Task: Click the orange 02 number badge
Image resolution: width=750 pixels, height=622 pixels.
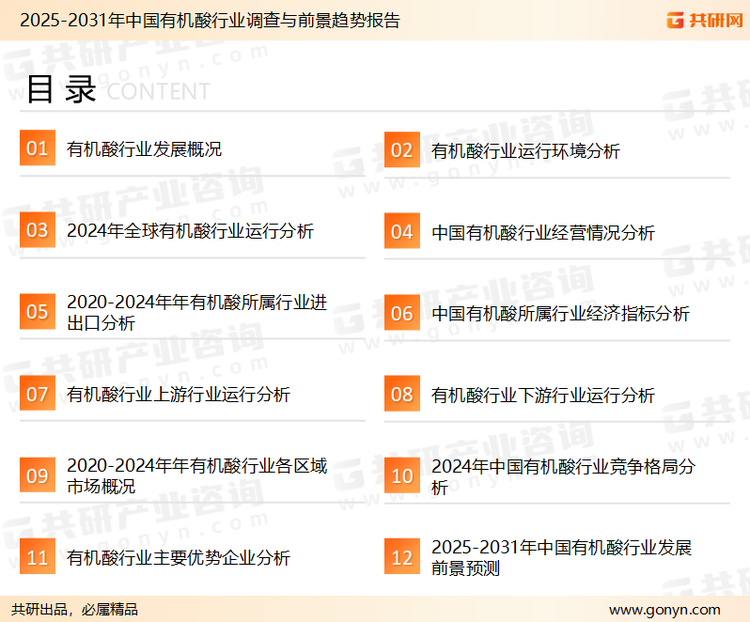Action: [402, 150]
